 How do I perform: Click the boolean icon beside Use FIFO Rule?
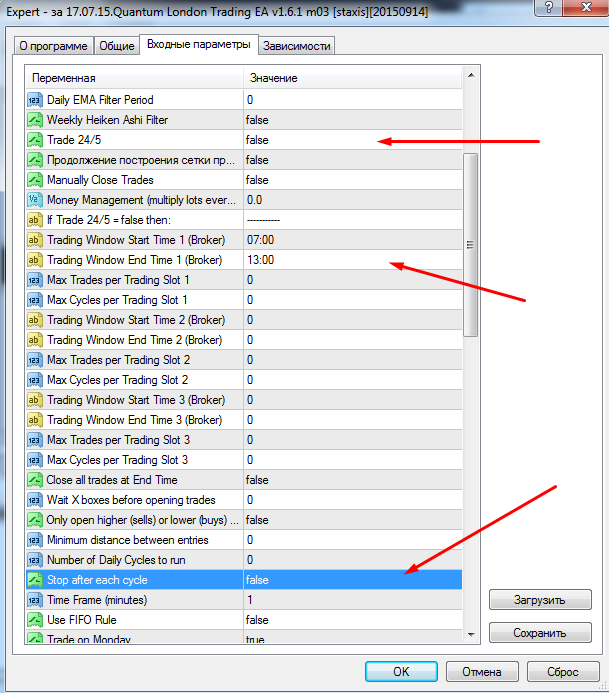[x=35, y=620]
